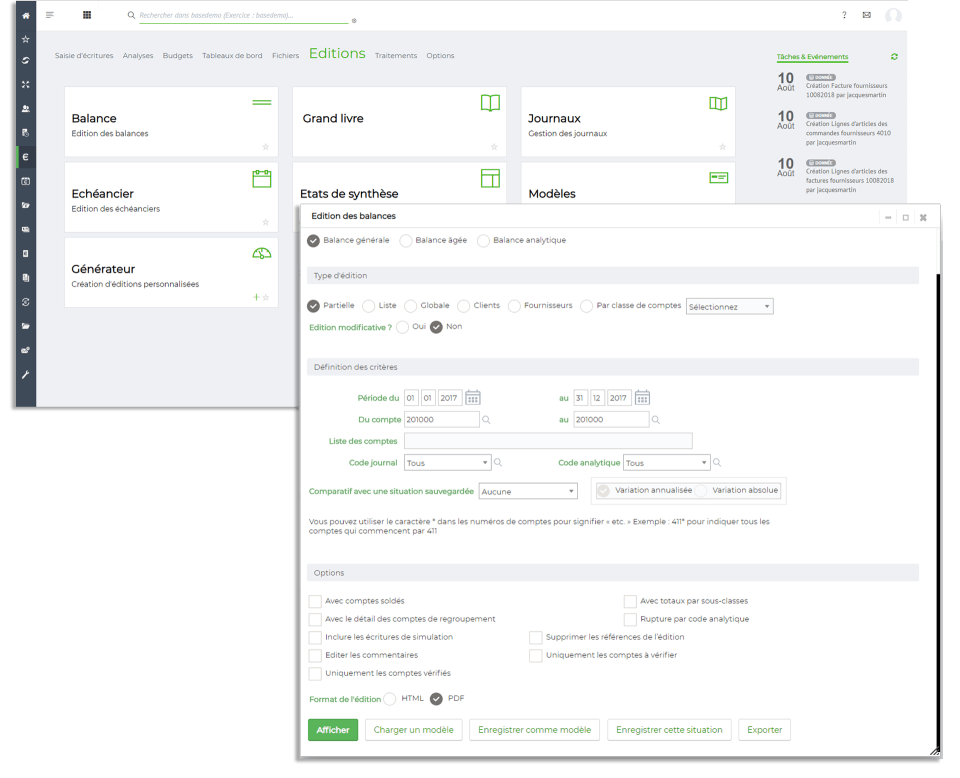
Task: Open the home icon in the sidebar
Action: coord(26,16)
